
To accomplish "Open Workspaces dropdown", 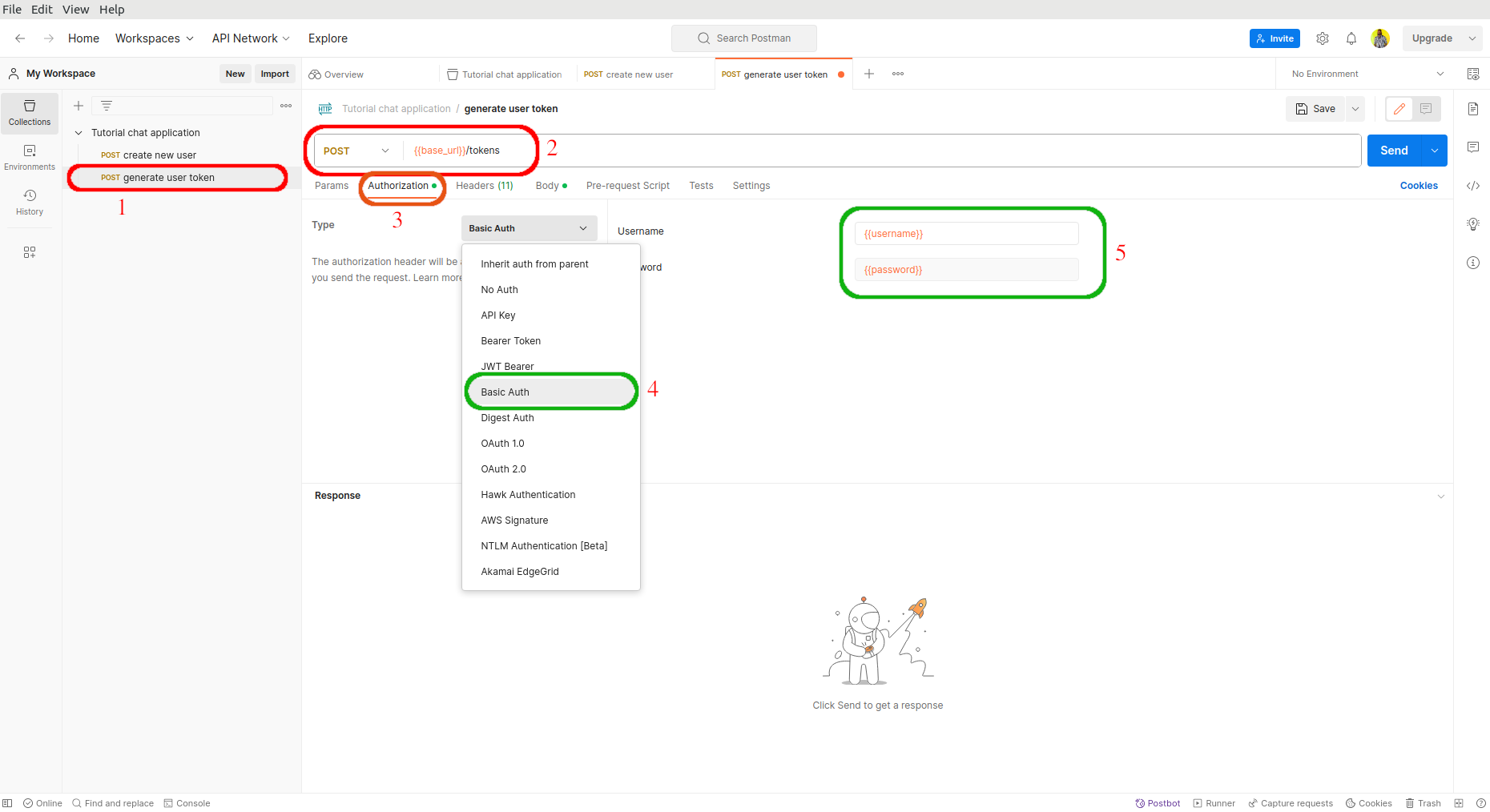I will coord(155,38).
